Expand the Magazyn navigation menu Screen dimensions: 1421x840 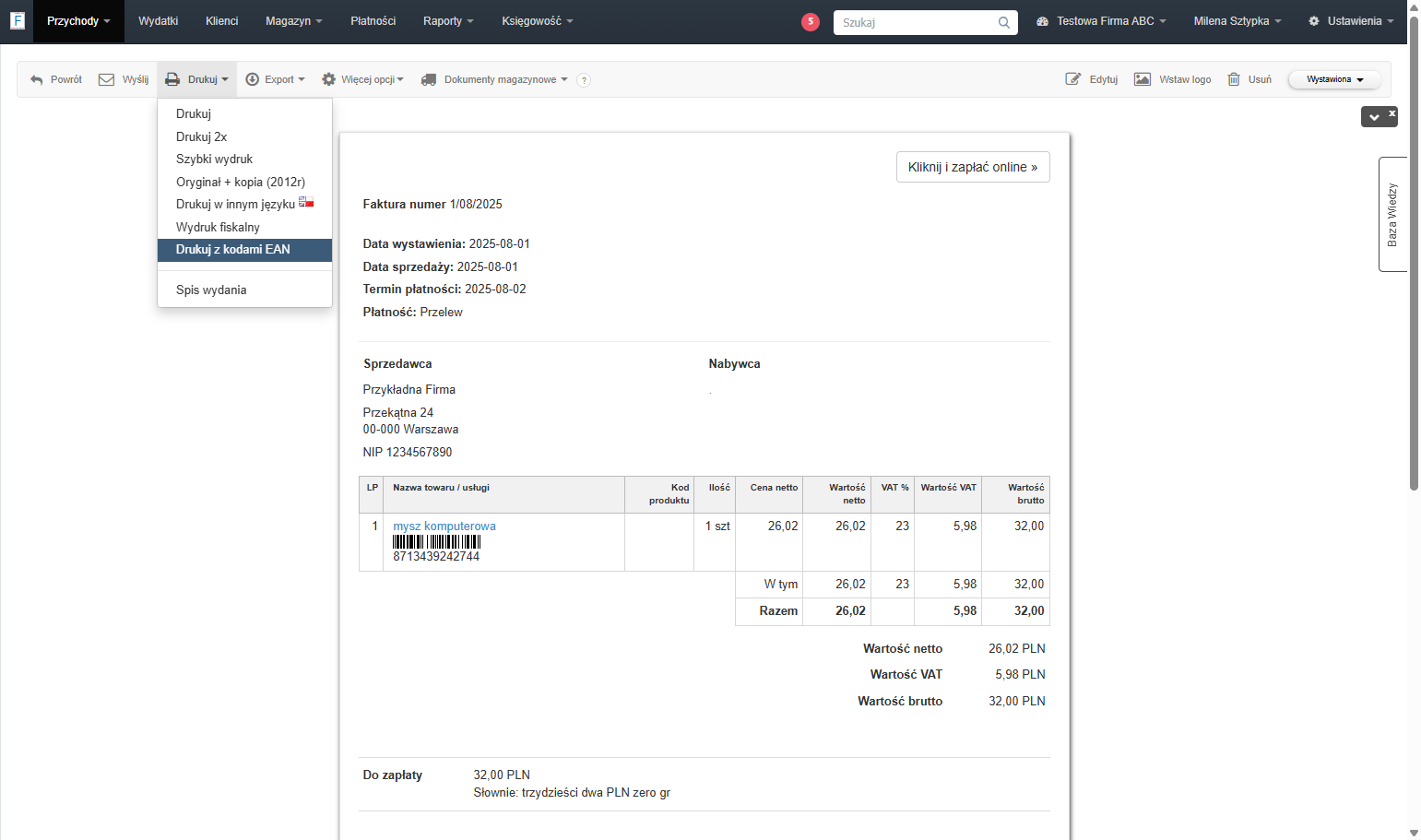(294, 21)
